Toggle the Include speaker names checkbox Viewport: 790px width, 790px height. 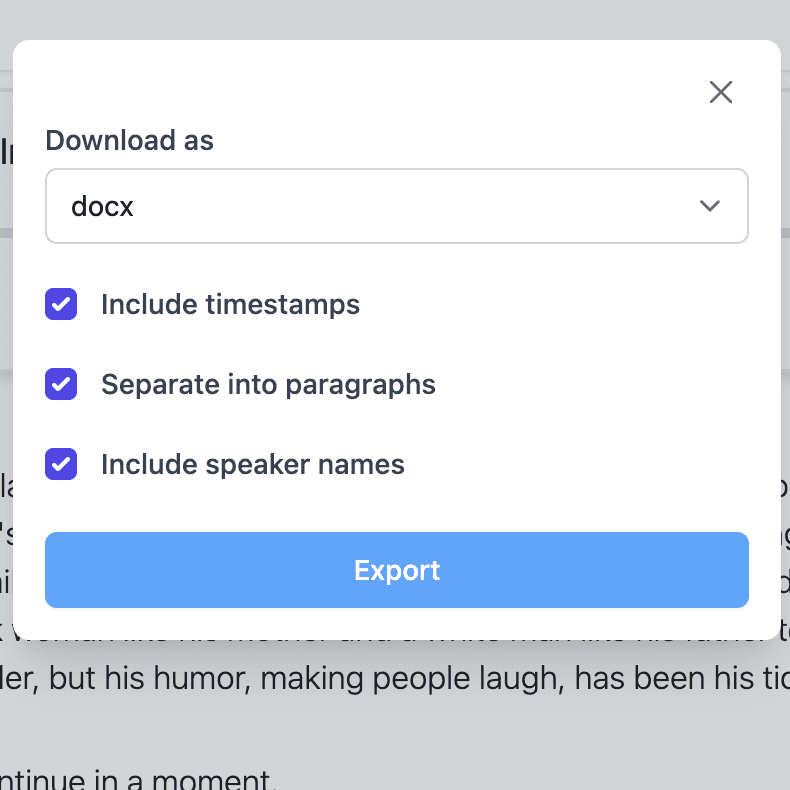coord(61,464)
